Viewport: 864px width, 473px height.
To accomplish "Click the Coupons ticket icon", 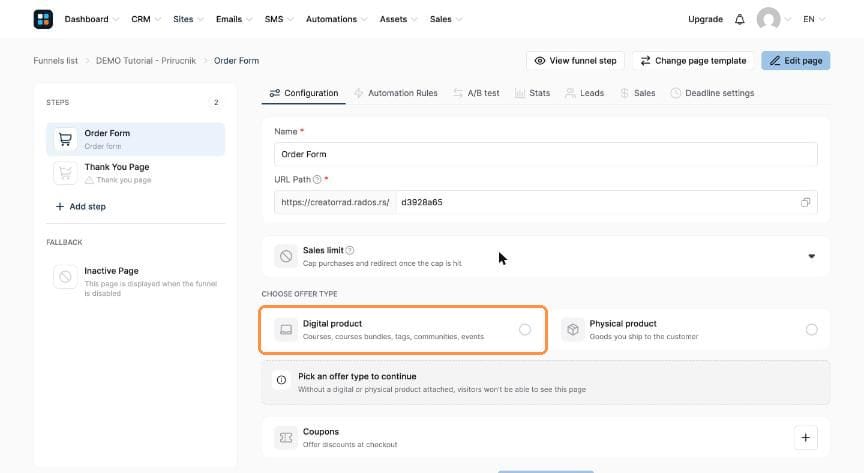I will point(285,438).
